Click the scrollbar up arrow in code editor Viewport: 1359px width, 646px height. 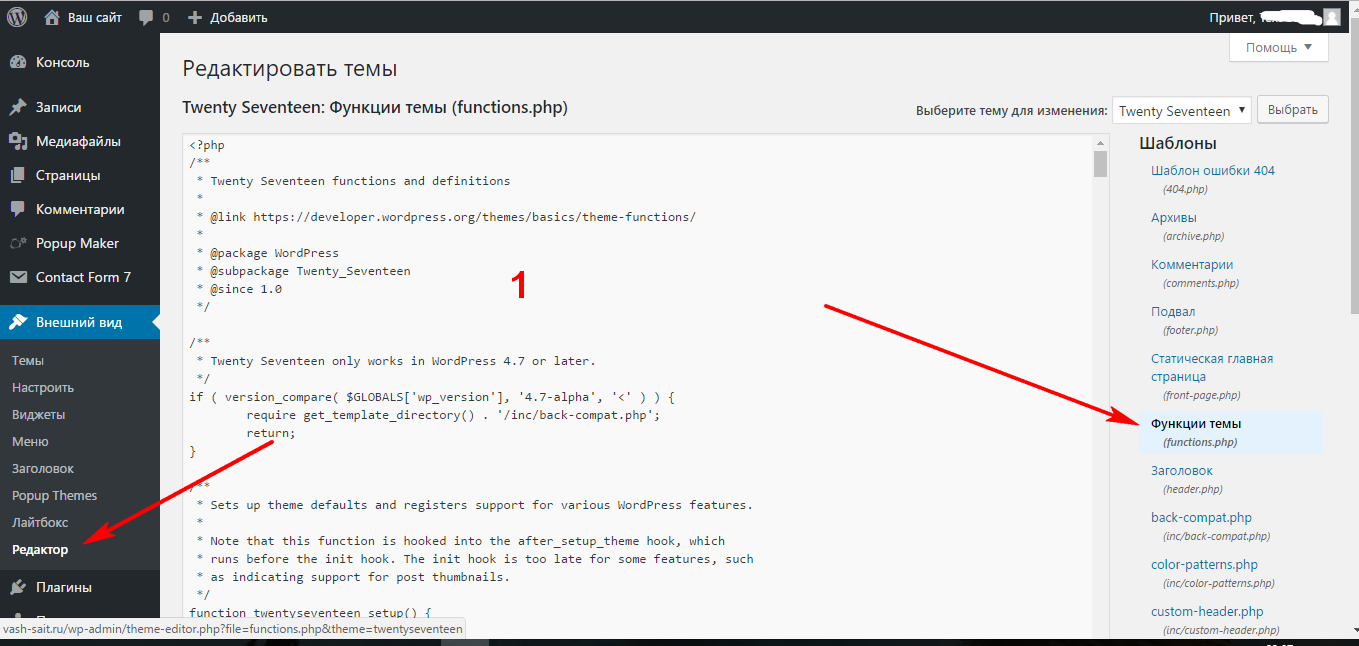pyautogui.click(x=1100, y=142)
